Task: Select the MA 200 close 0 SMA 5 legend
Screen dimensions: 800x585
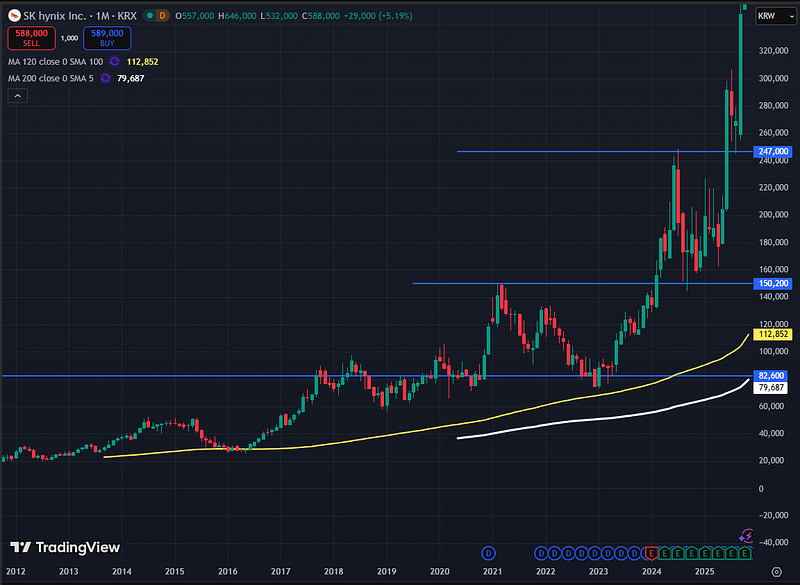Action: [51, 78]
